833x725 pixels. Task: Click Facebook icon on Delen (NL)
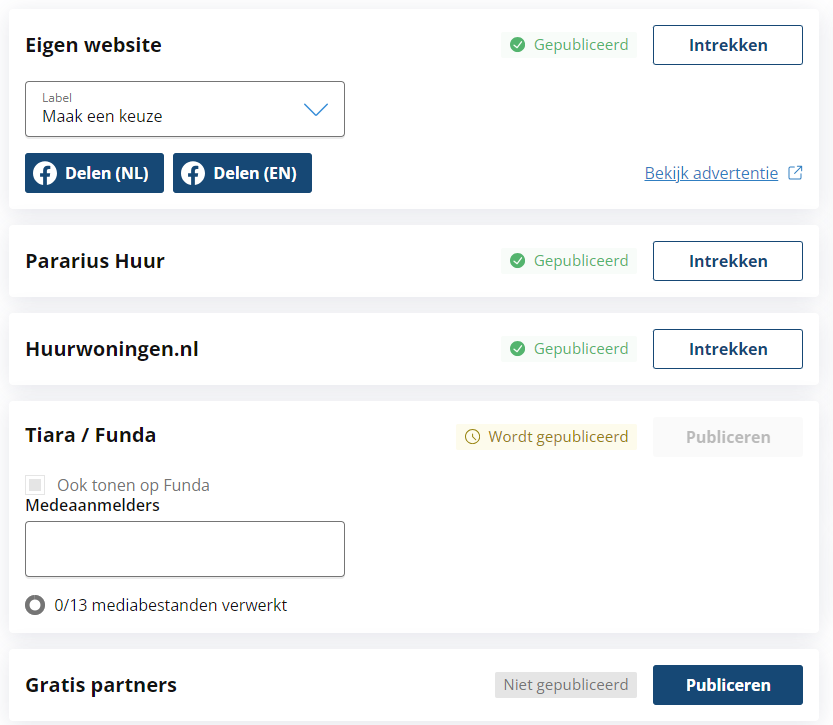point(45,173)
